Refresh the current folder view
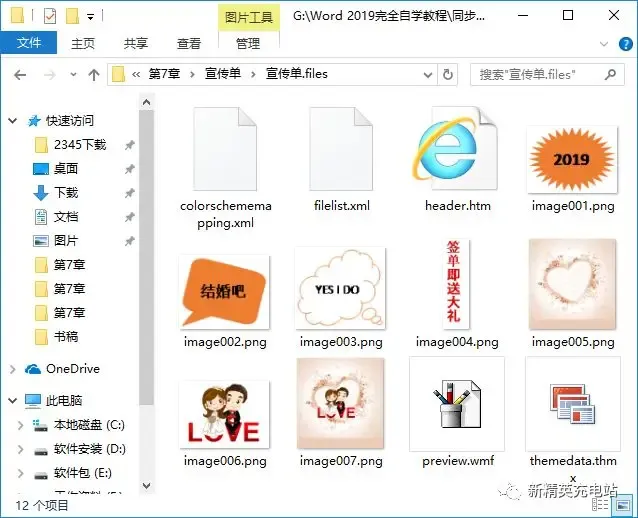This screenshot has height=518, width=638. tap(448, 74)
